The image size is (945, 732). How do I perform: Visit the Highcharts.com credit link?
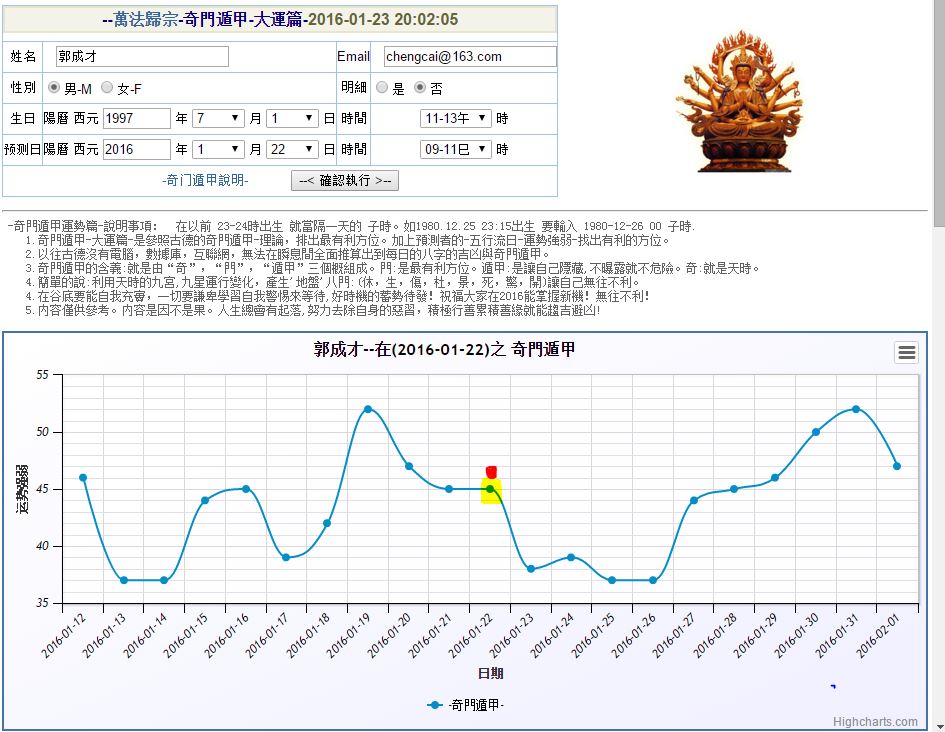tap(875, 721)
